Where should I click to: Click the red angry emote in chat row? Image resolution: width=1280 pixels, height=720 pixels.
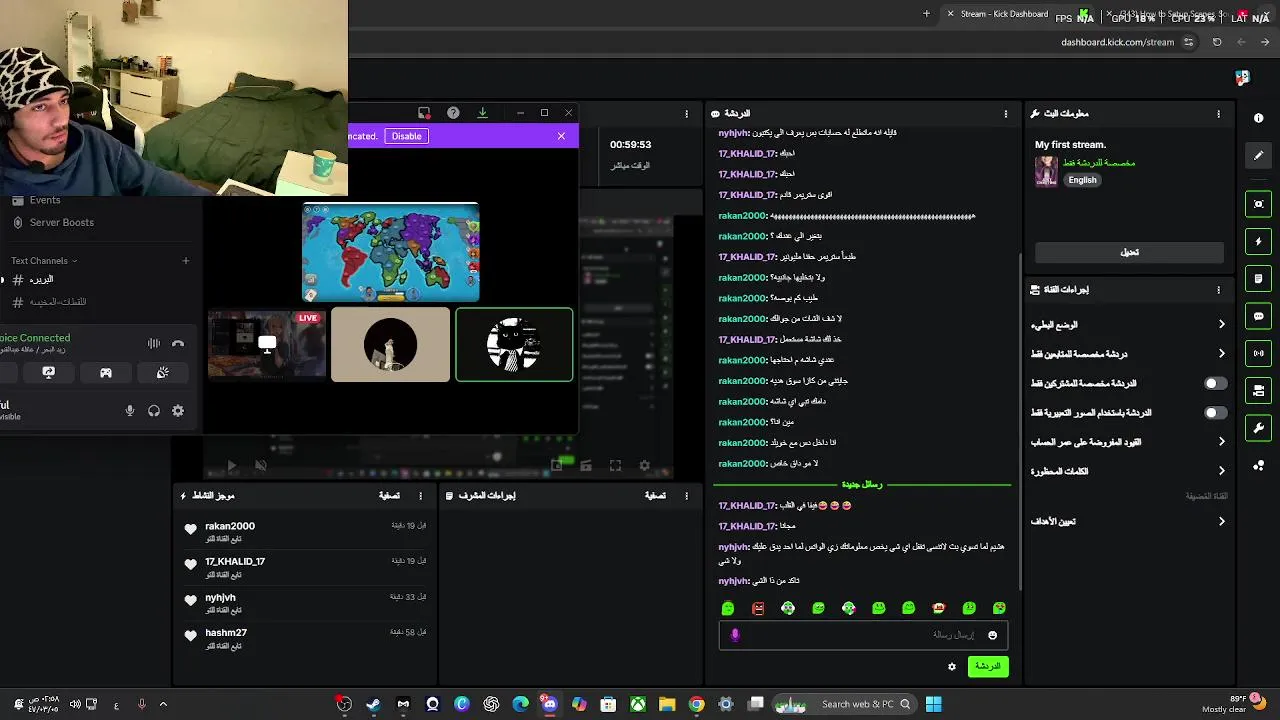click(758, 608)
